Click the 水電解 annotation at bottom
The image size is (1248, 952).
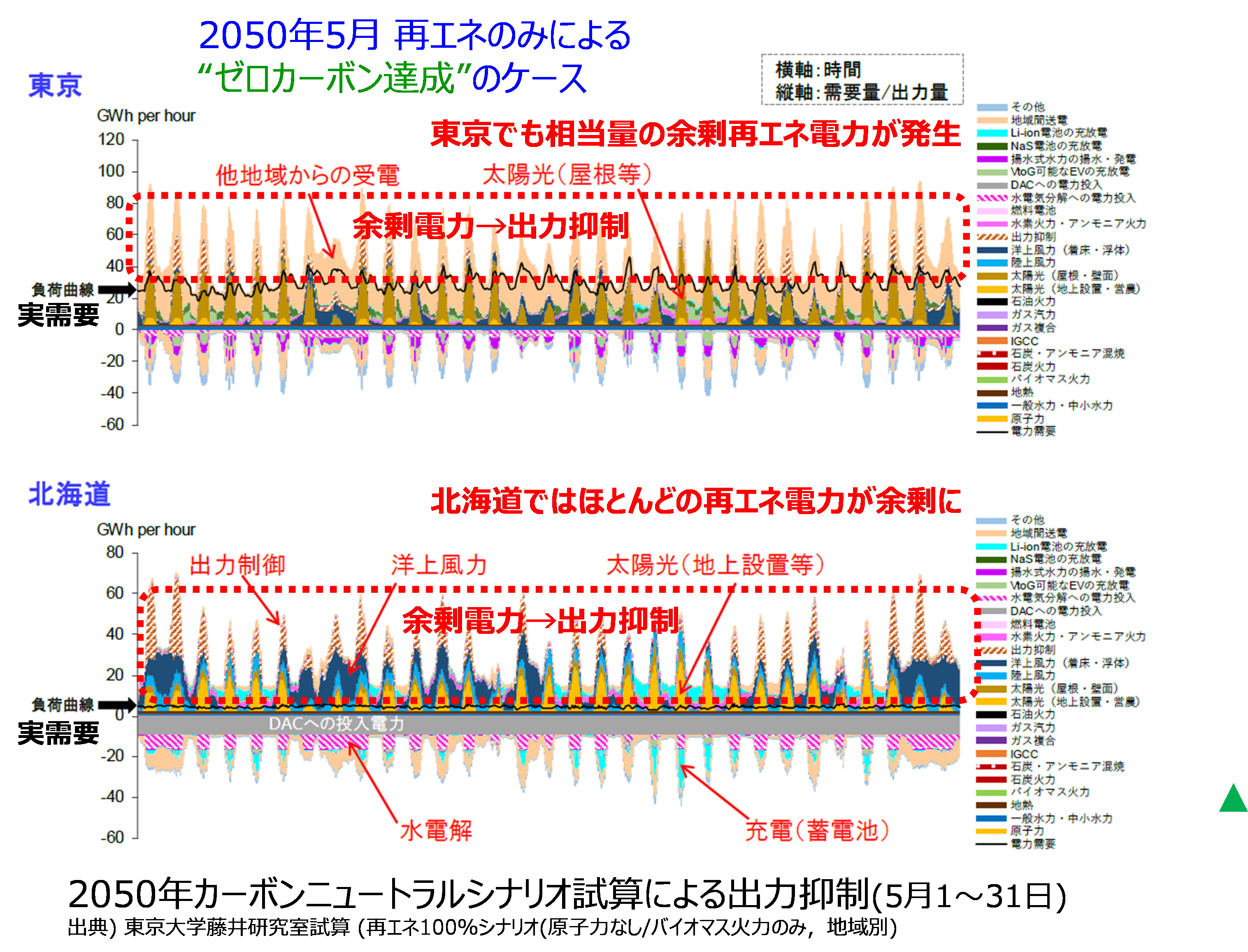[x=436, y=831]
